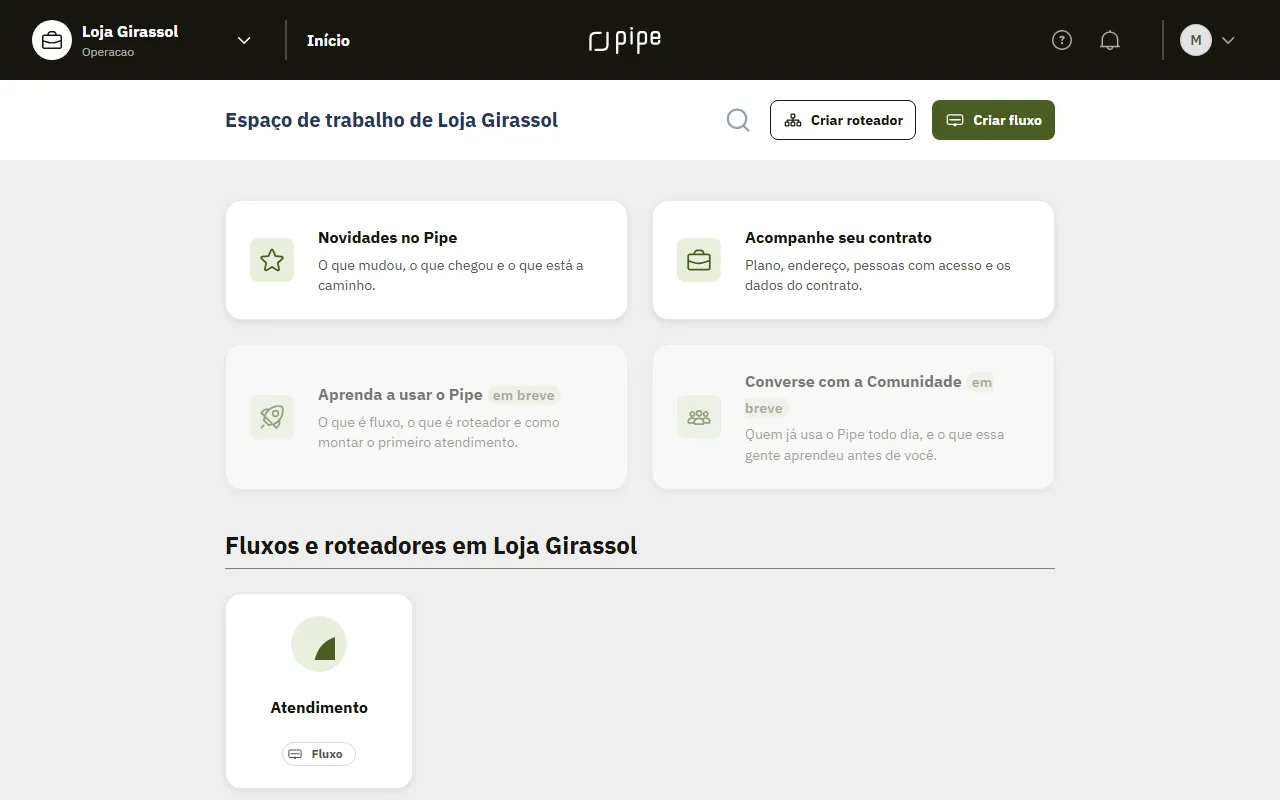Click the Fluxos e roteadores section heading

tap(431, 545)
